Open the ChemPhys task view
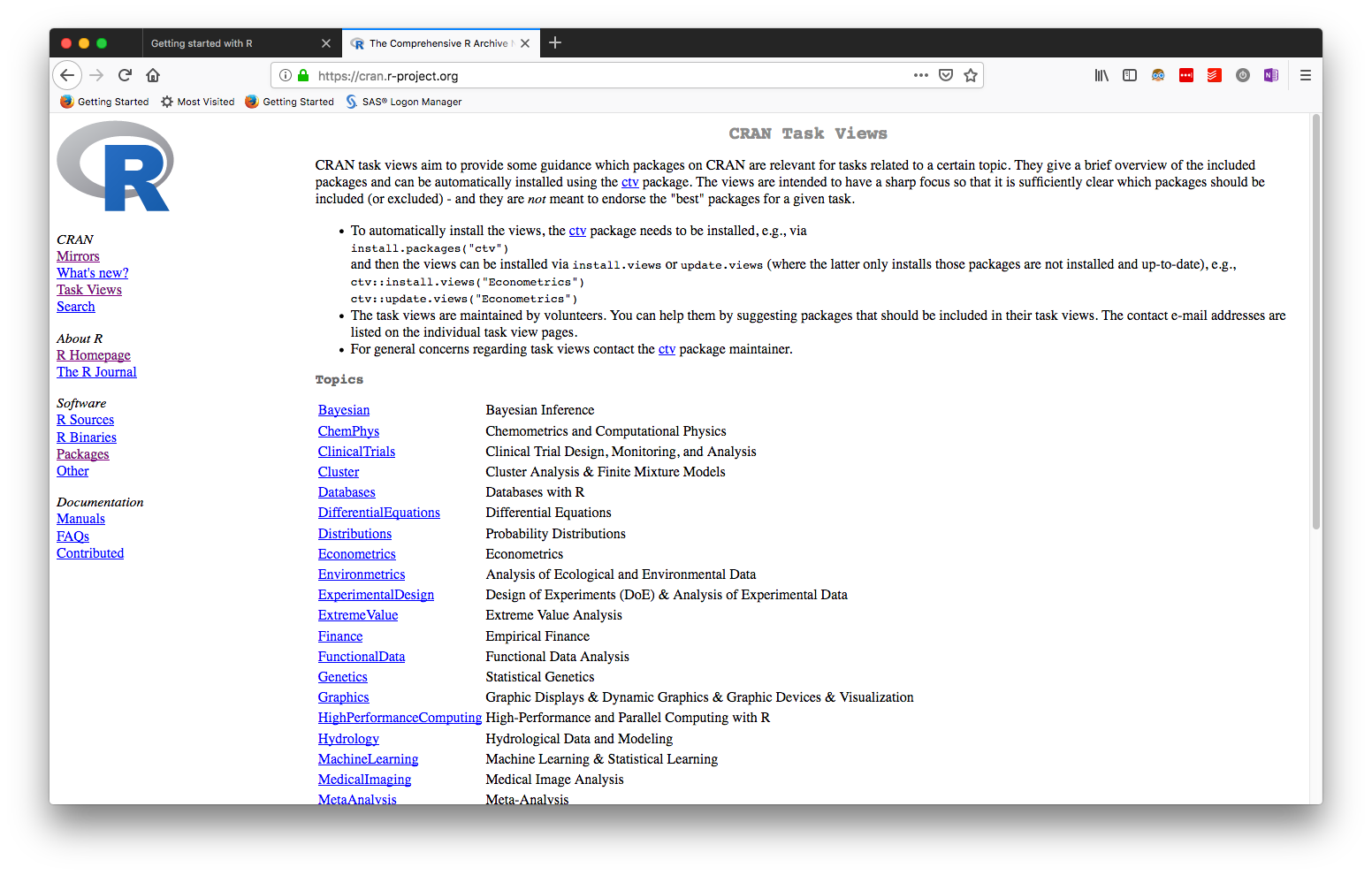 coord(348,431)
